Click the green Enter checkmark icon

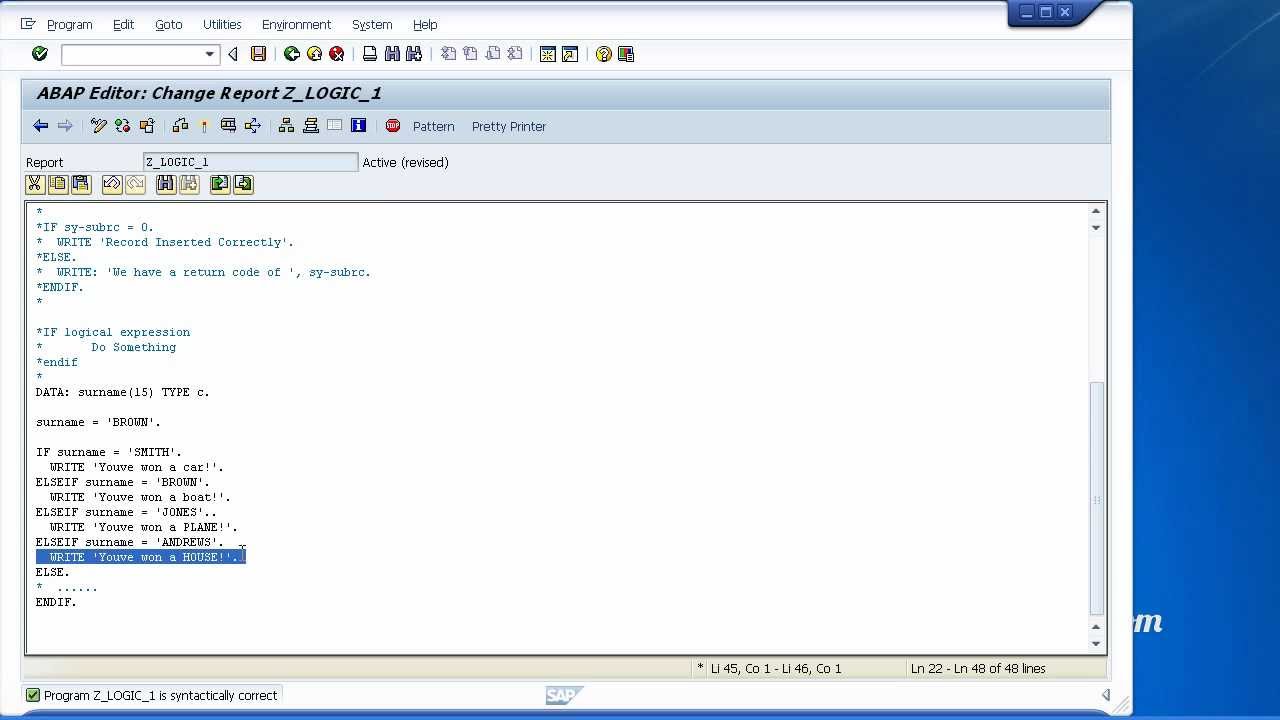pos(40,54)
